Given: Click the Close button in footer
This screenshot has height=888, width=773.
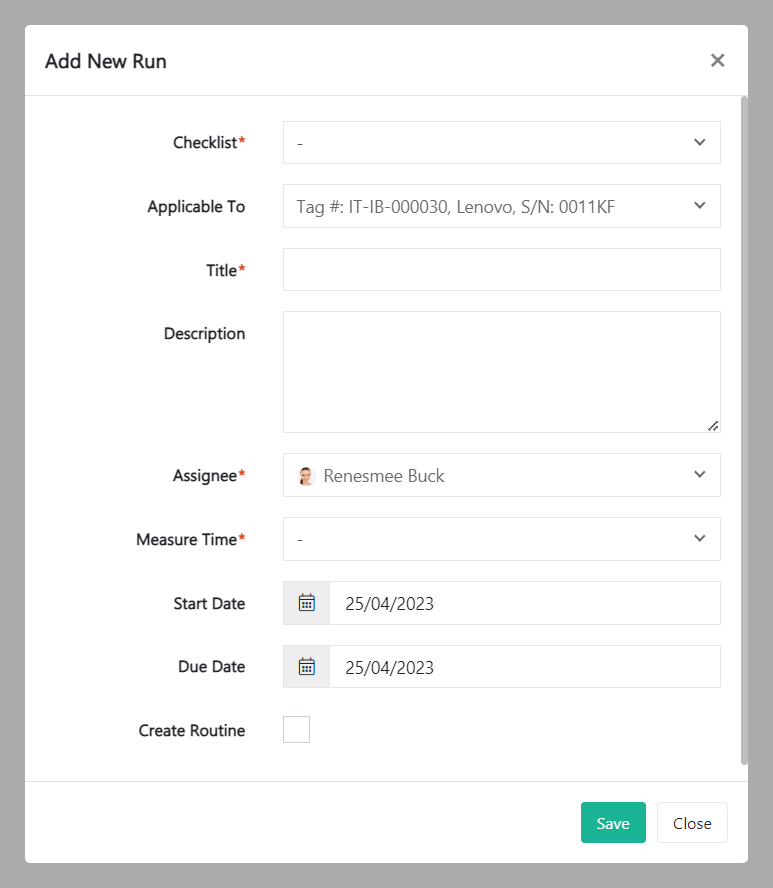Looking at the screenshot, I should [x=692, y=823].
